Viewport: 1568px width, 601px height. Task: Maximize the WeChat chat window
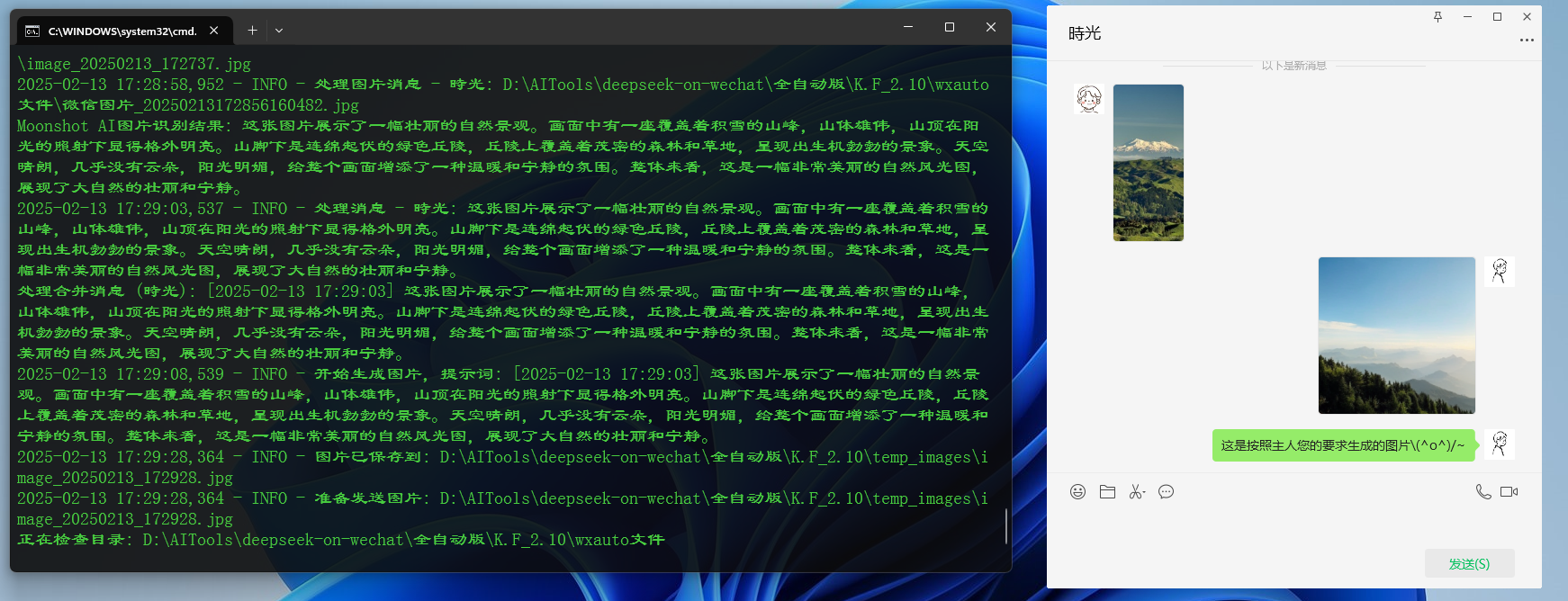click(1497, 16)
